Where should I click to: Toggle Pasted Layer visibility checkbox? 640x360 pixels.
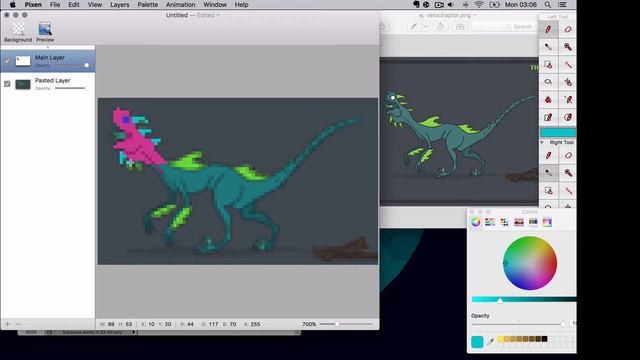pos(7,84)
